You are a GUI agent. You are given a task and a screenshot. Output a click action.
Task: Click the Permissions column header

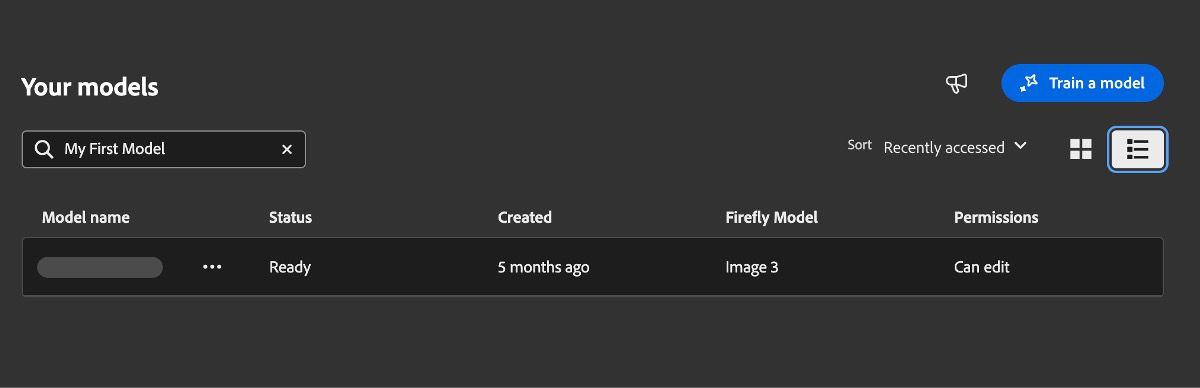click(996, 217)
